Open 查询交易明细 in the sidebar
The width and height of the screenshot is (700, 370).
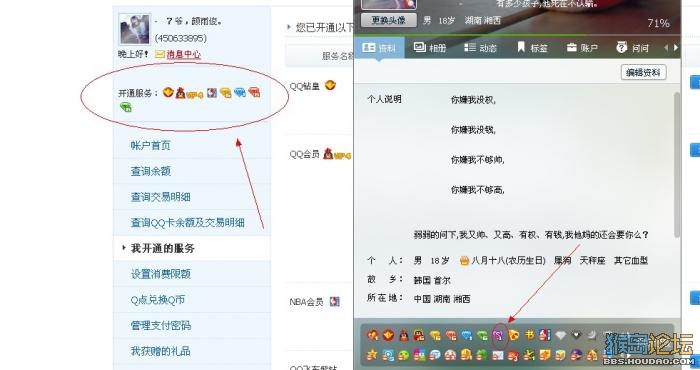[x=160, y=197]
